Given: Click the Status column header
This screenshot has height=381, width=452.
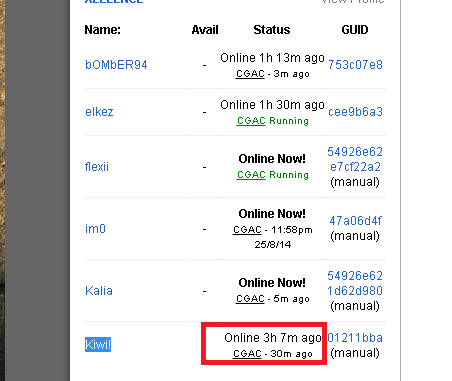Looking at the screenshot, I should (x=272, y=30).
